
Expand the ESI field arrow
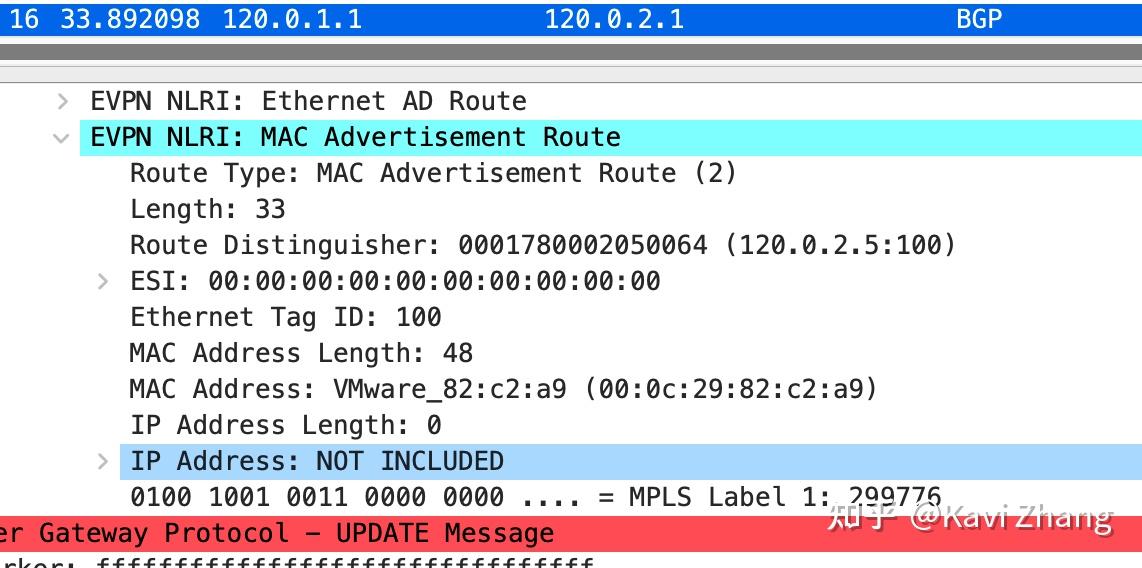pyautogui.click(x=103, y=281)
